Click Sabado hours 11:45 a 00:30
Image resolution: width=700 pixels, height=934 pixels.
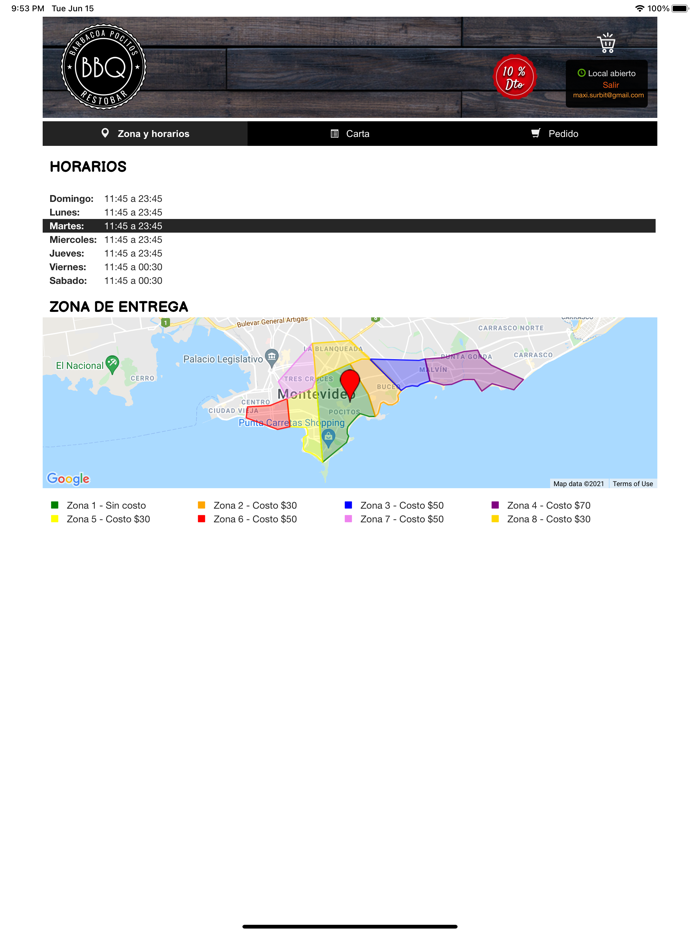133,281
